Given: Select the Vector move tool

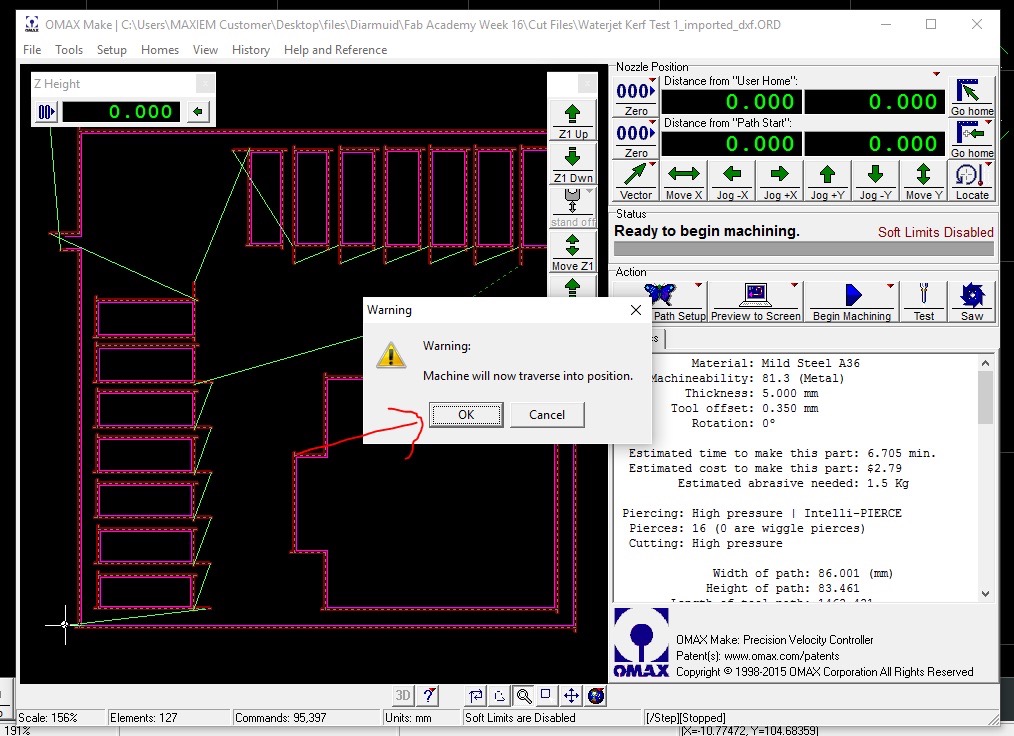Looking at the screenshot, I should [636, 182].
